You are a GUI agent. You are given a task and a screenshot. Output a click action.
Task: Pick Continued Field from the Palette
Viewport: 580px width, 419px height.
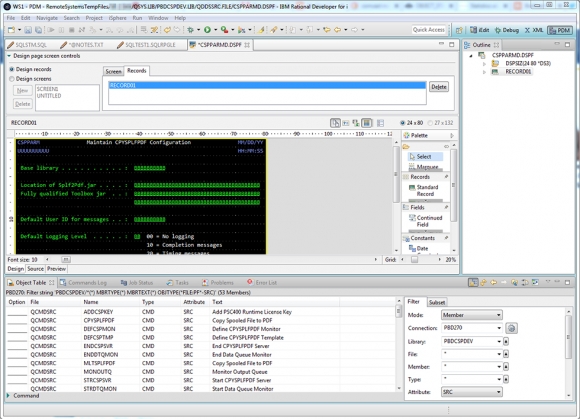[x=425, y=221]
